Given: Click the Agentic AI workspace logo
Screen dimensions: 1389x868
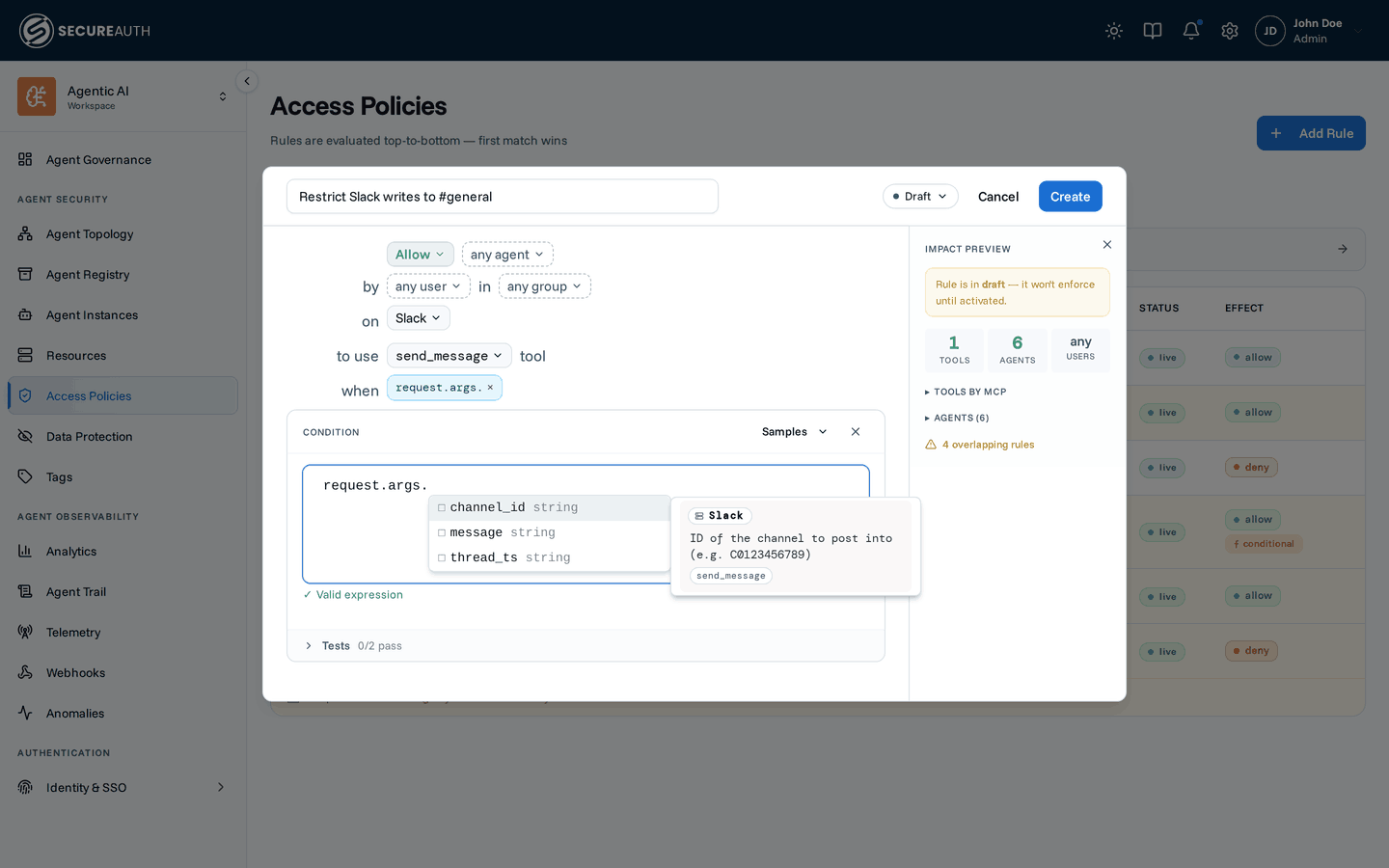Looking at the screenshot, I should click(37, 96).
